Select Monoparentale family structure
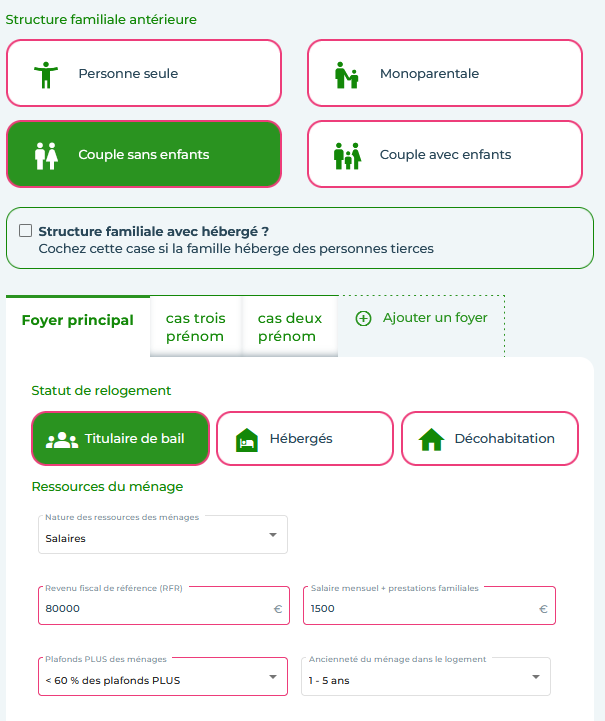605x721 pixels. (x=445, y=73)
